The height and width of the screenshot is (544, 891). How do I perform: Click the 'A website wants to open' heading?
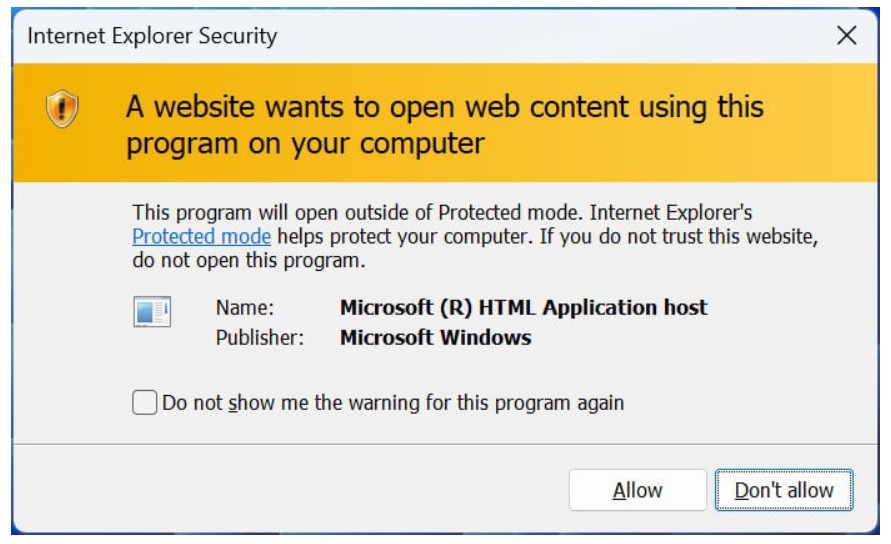pos(444,106)
